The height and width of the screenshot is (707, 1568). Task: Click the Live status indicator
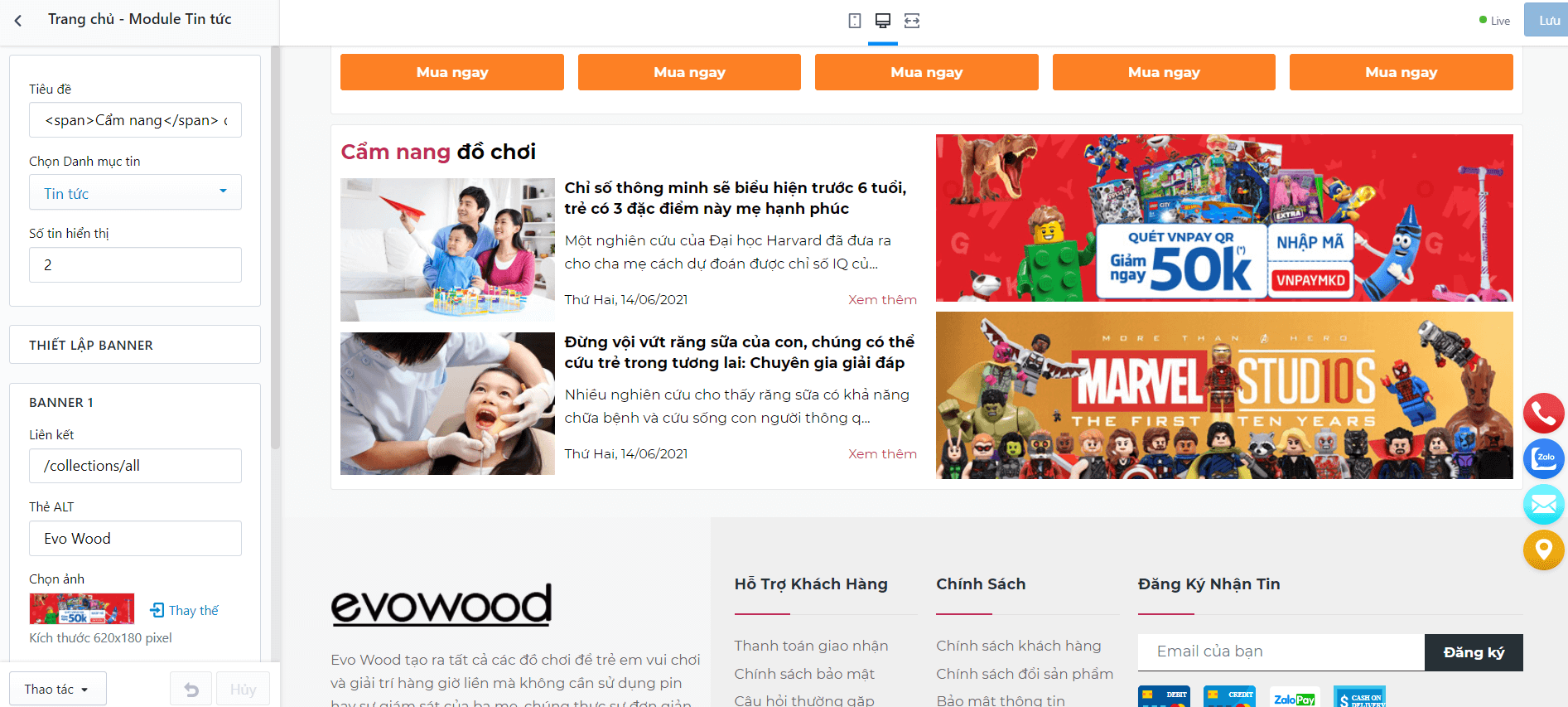pos(1494,21)
